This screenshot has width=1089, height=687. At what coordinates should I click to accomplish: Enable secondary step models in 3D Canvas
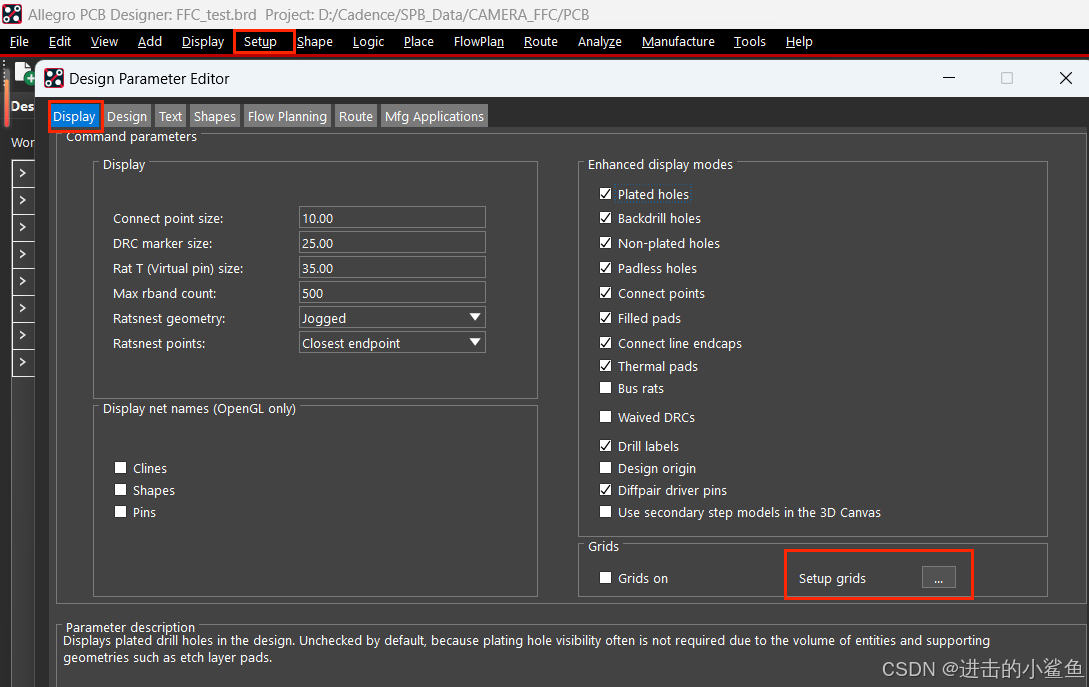606,512
